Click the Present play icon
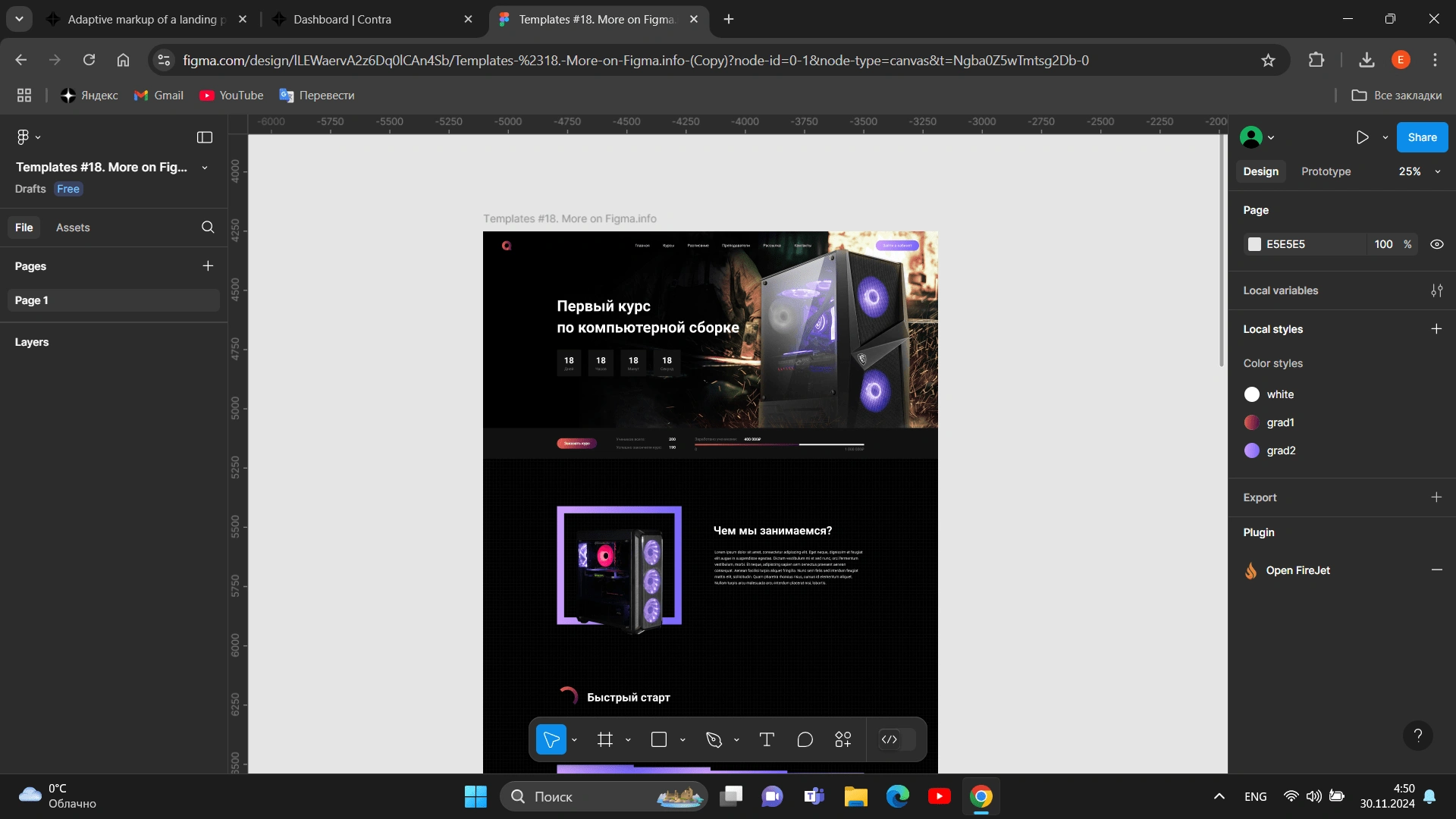Viewport: 1456px width, 819px height. coord(1362,137)
